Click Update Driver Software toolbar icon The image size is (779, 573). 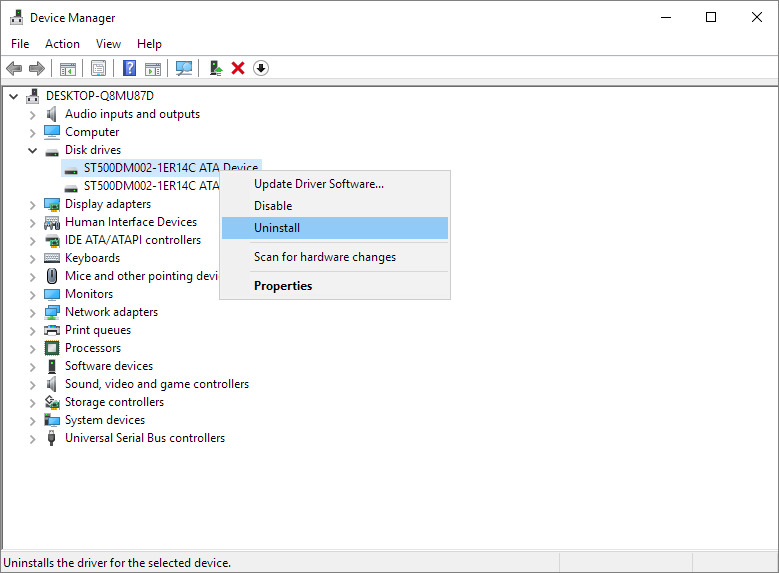pyautogui.click(x=215, y=68)
